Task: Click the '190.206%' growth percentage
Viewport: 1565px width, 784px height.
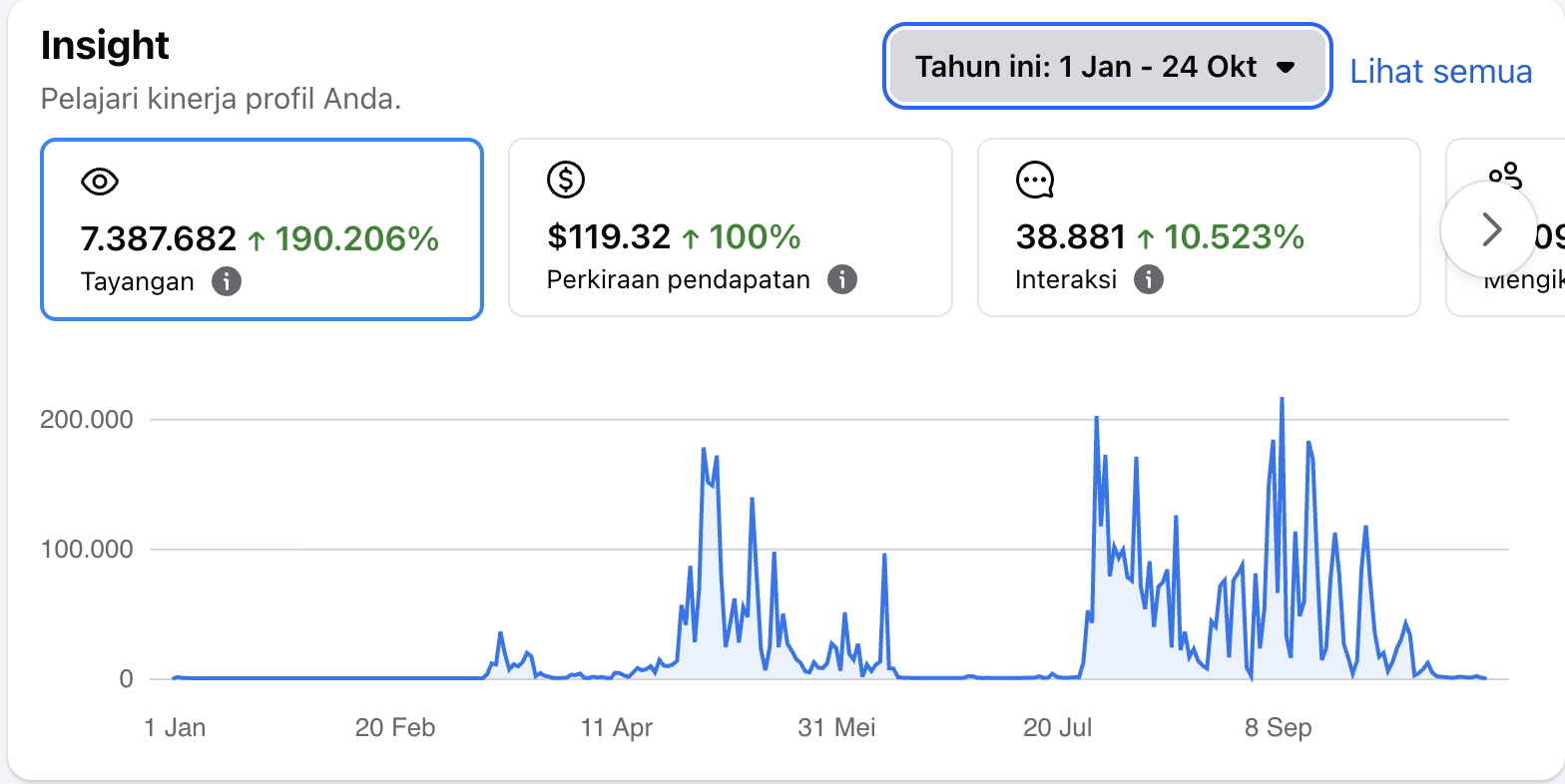Action: point(356,239)
